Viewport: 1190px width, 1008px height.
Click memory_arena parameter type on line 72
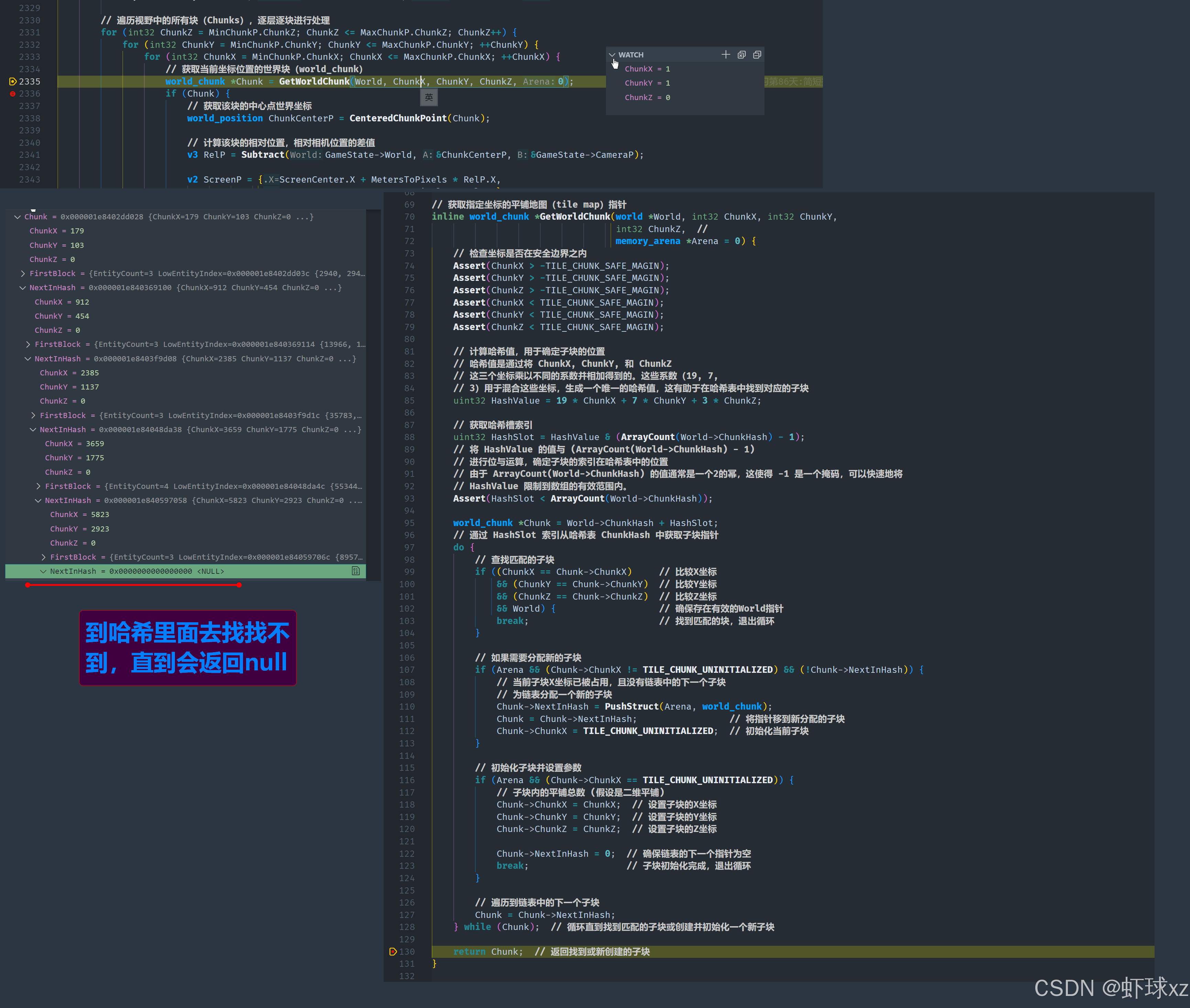647,241
